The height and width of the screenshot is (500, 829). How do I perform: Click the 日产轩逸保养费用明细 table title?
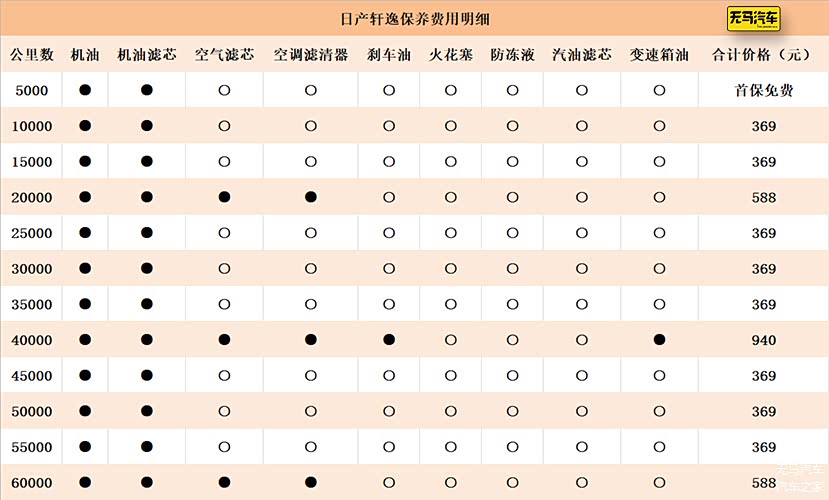(x=415, y=19)
